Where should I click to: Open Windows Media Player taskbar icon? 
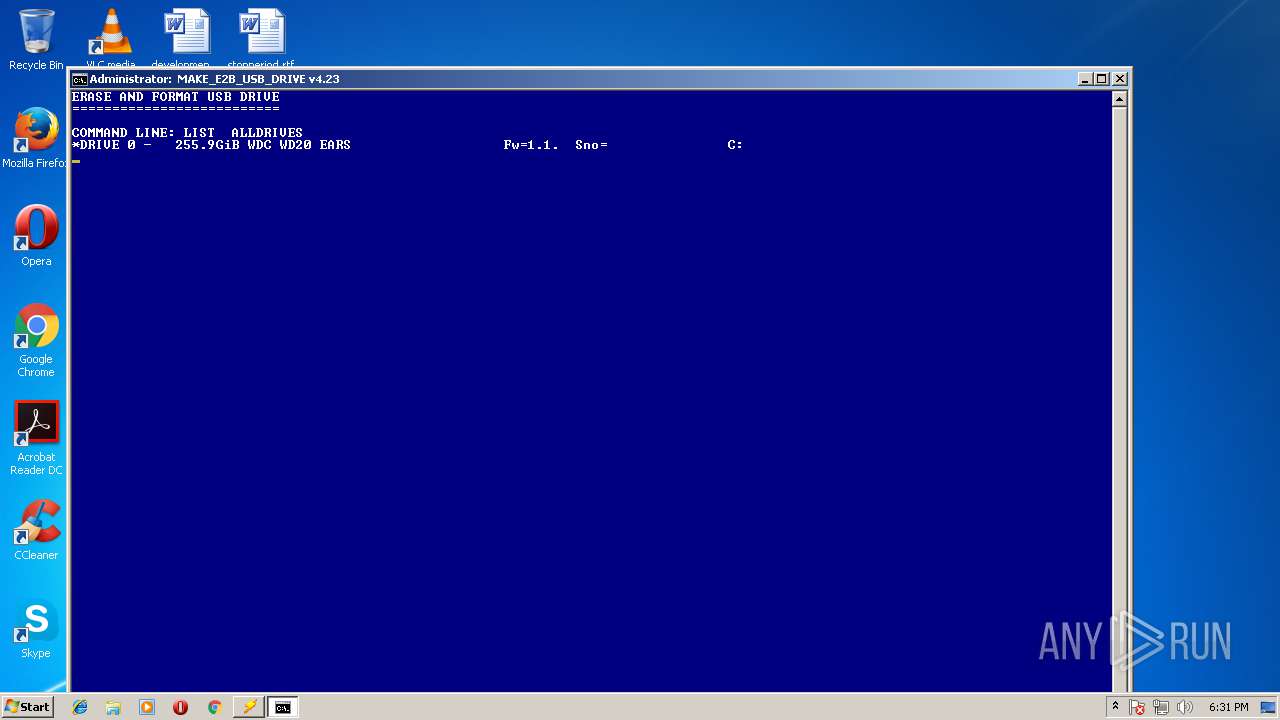(x=147, y=707)
